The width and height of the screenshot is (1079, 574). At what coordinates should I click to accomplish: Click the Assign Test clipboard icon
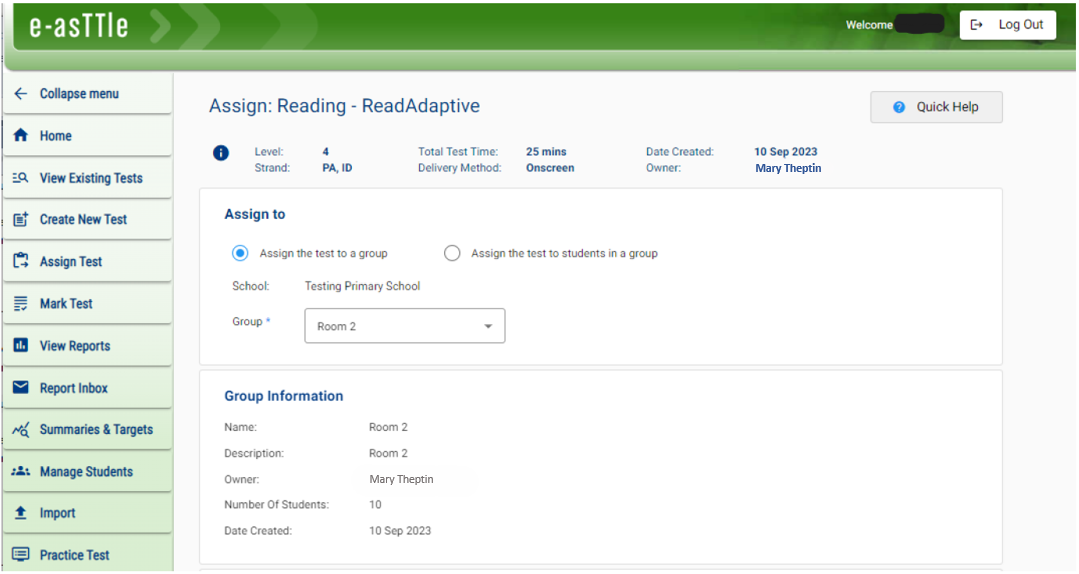click(20, 261)
